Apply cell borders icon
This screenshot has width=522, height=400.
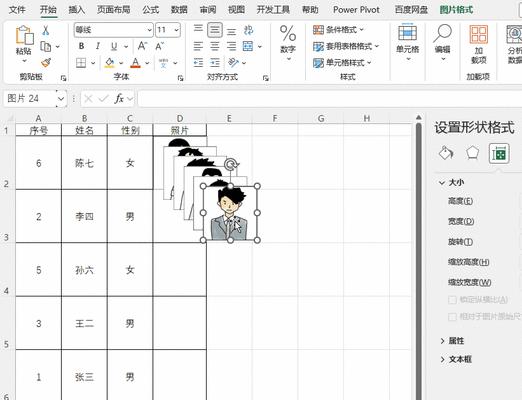[81, 63]
